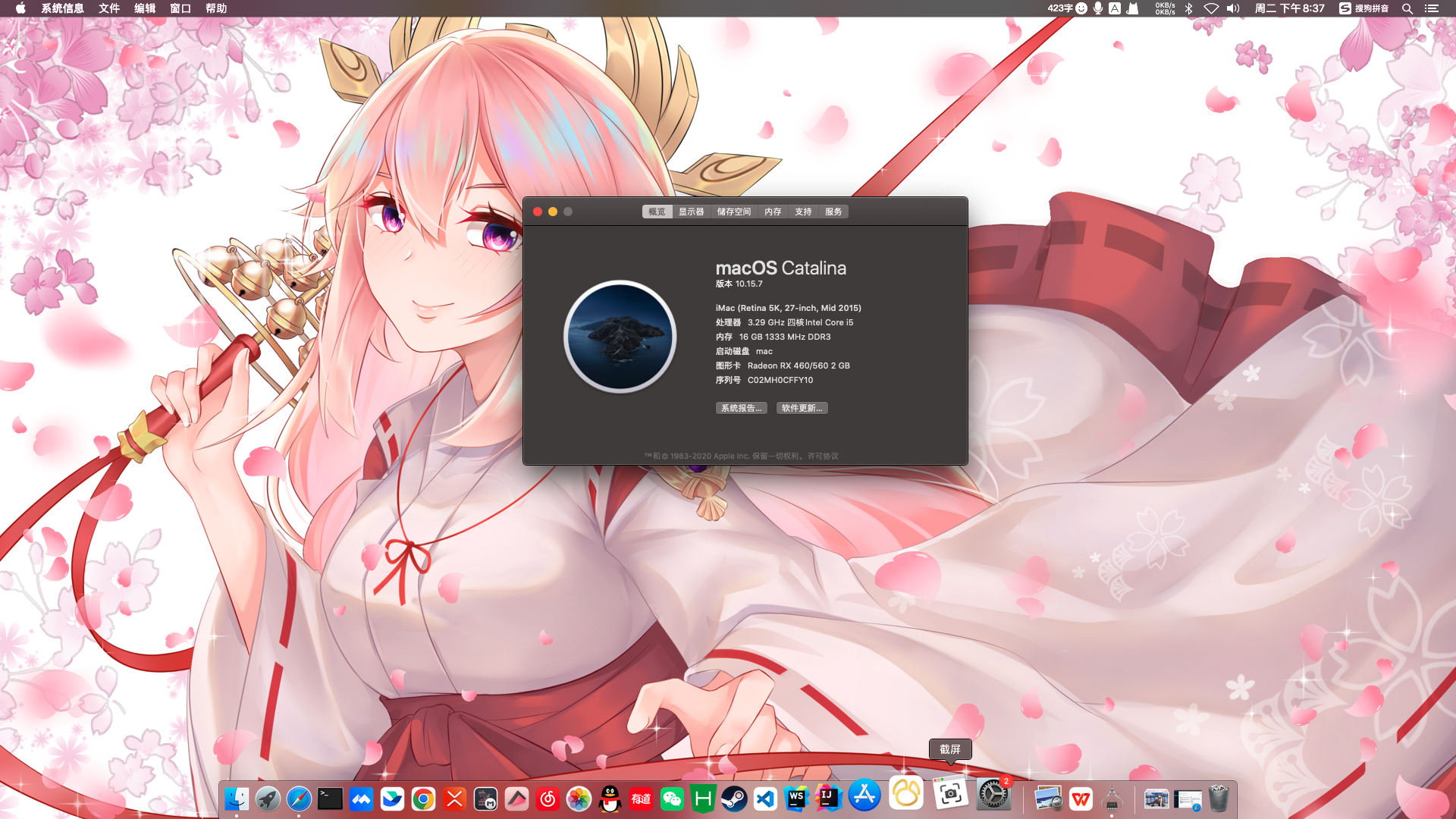Screen dimensions: 1456x819
Task: Click the smiley face menu bar icon
Action: point(1081,8)
